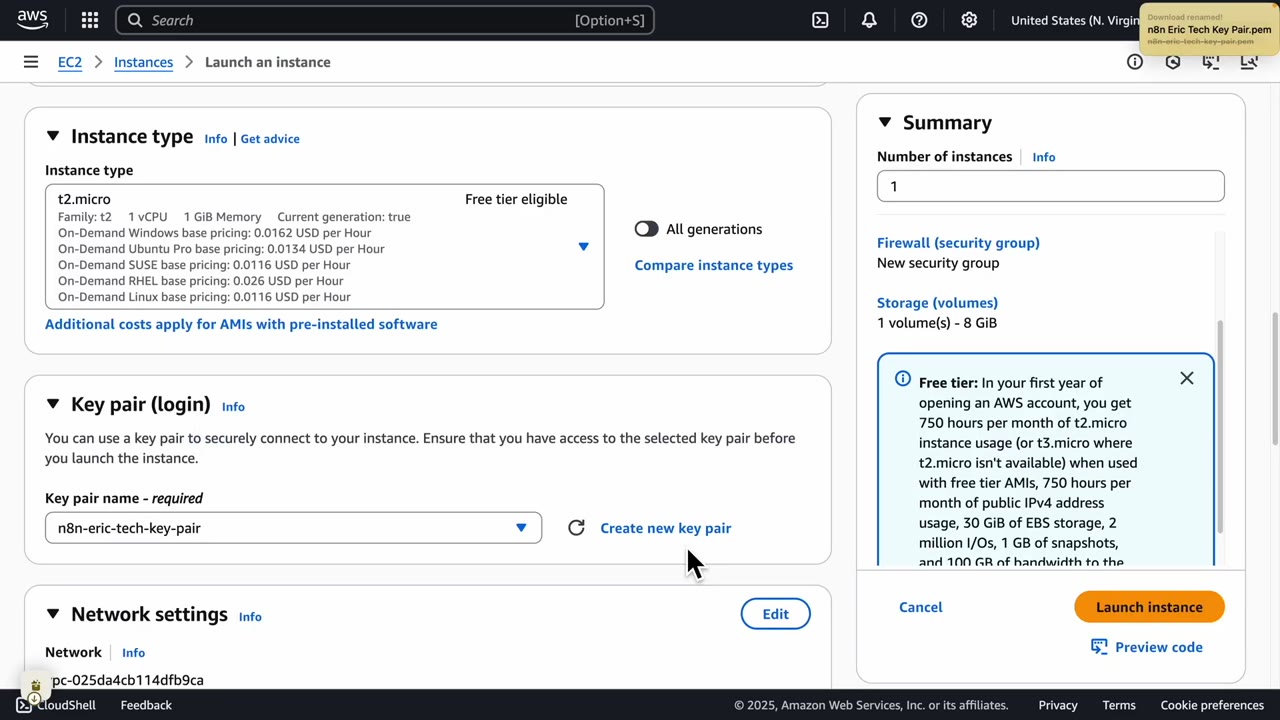The image size is (1280, 720).
Task: Click the Free tier alert info icon
Action: click(x=903, y=379)
